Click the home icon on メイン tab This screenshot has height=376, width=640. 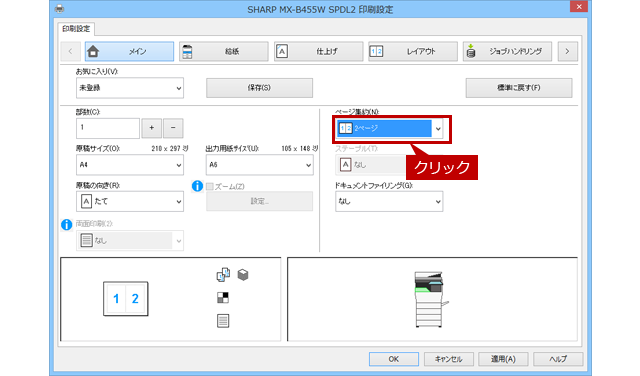[x=93, y=51]
